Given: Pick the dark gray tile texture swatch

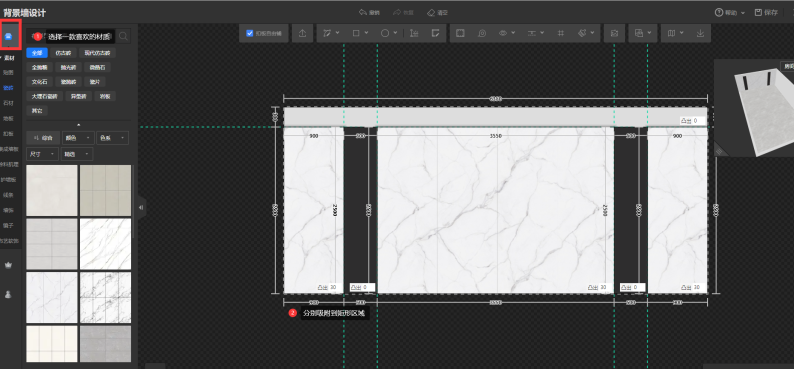Looking at the screenshot, I should coord(105,344).
